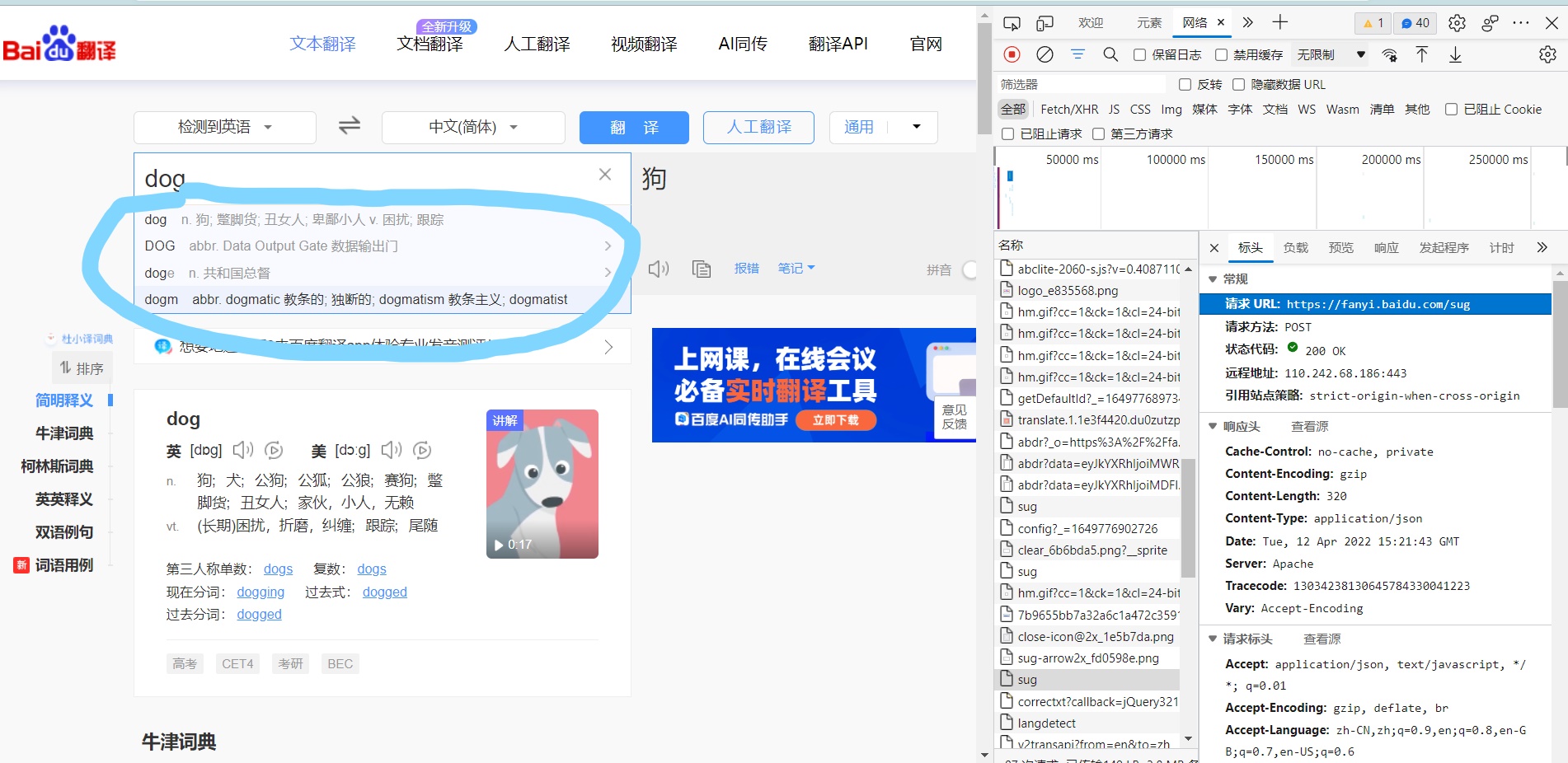Switch to 元素 DevTools tab
The image size is (1568, 763).
1149,23
